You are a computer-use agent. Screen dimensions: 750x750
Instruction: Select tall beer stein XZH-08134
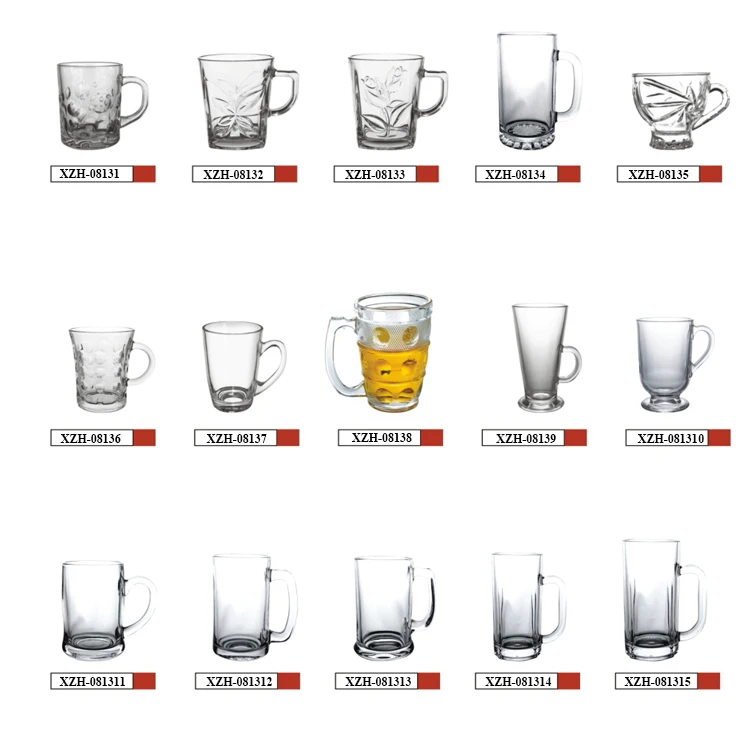pos(540,91)
